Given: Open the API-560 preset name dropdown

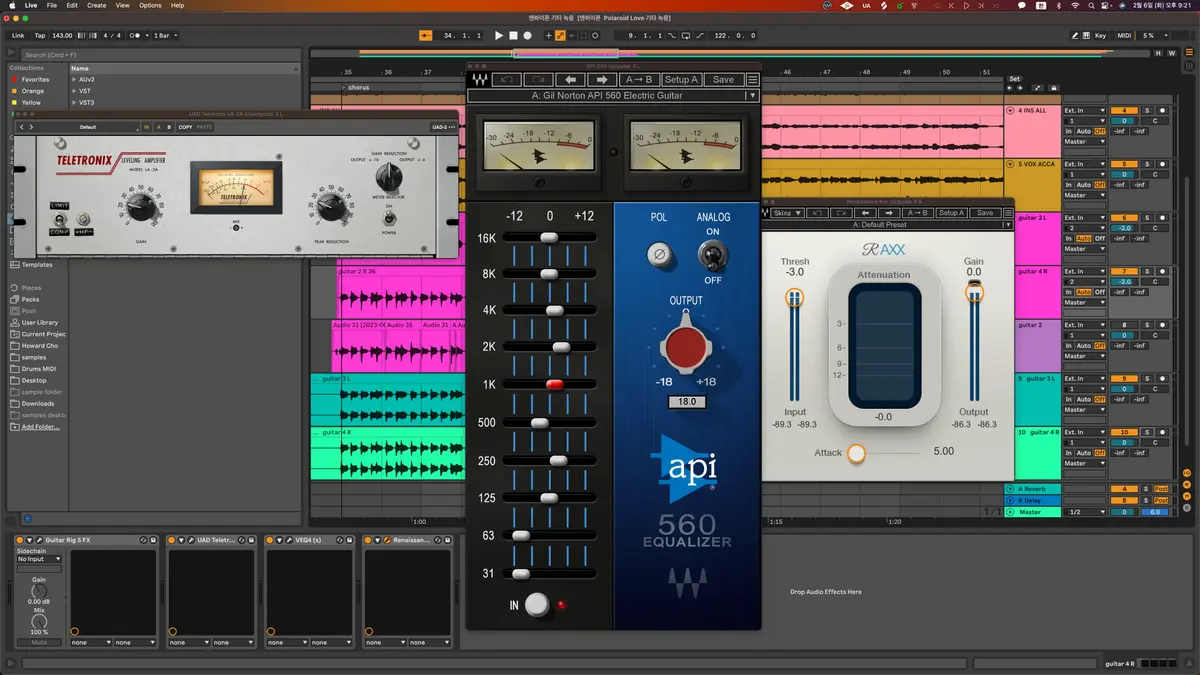Looking at the screenshot, I should (612, 96).
